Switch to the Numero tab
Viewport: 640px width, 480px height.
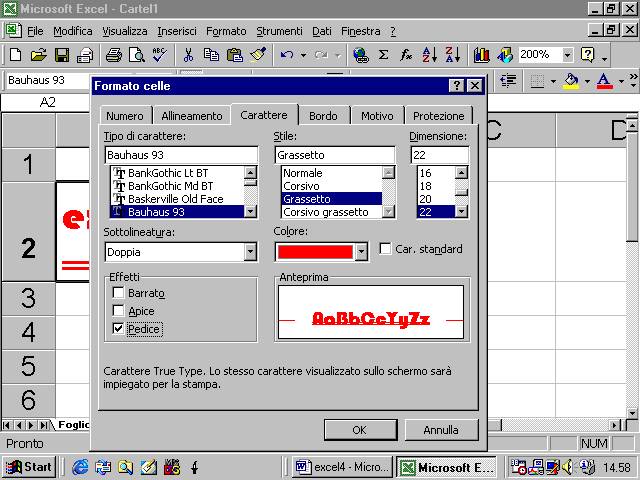coord(125,116)
